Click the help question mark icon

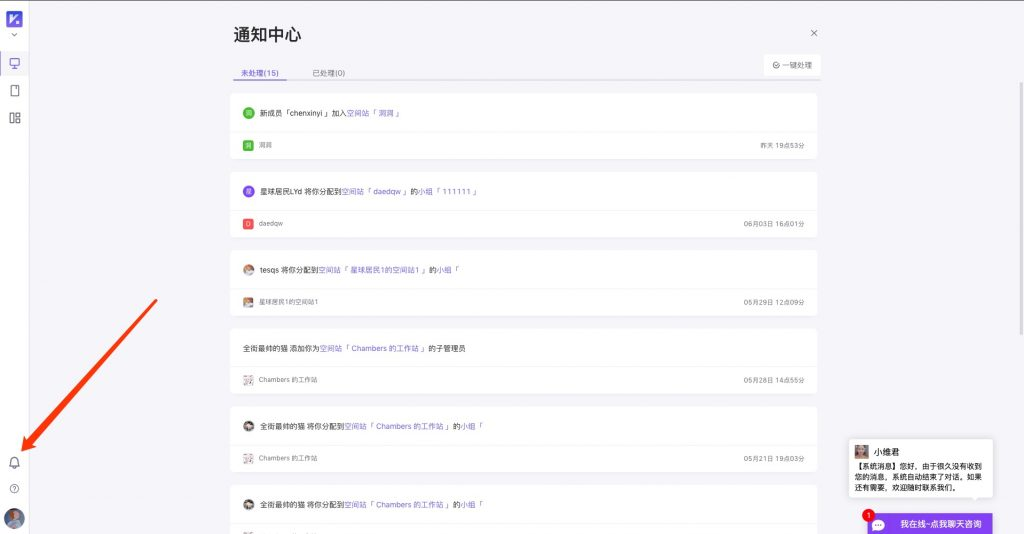click(14, 489)
